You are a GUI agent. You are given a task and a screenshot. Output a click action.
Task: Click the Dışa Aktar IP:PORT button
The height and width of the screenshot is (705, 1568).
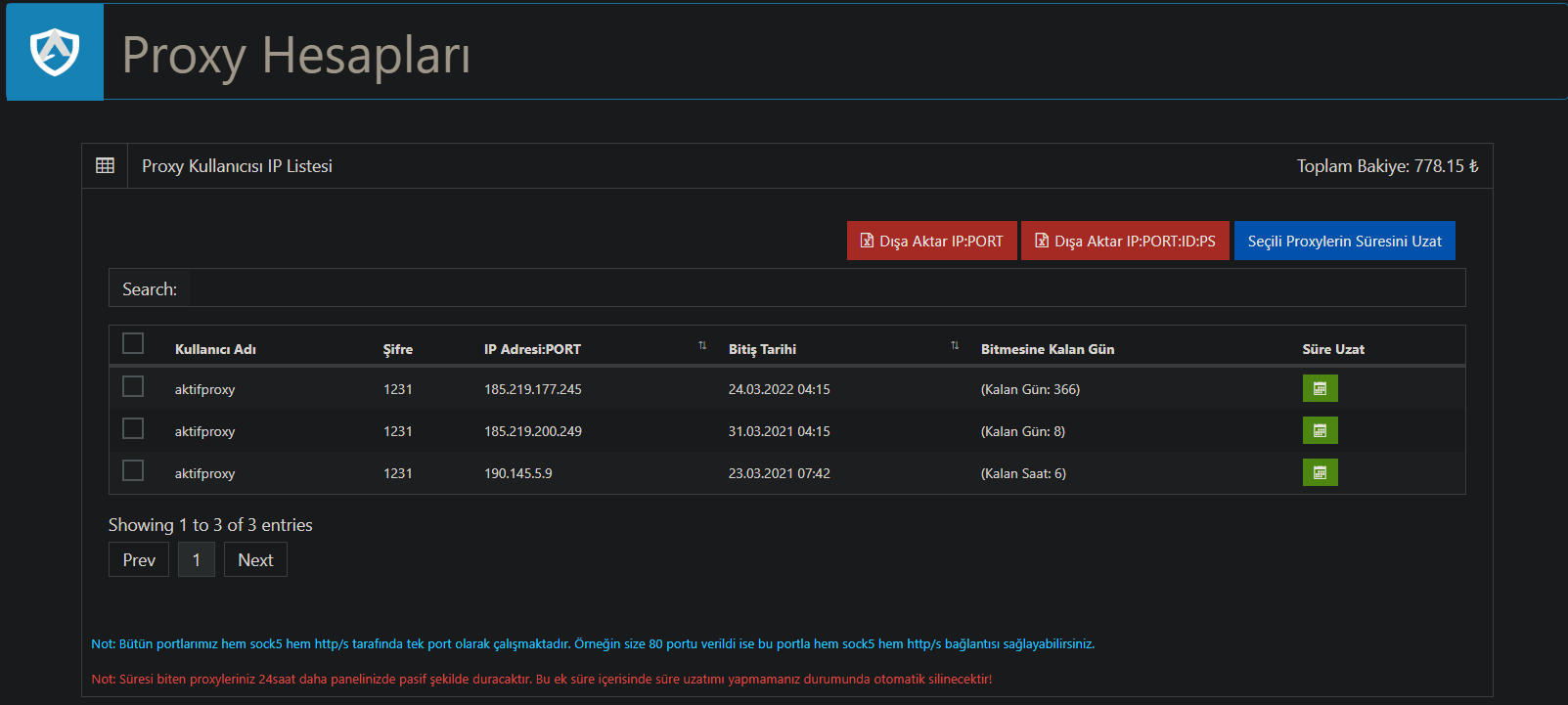pos(931,242)
